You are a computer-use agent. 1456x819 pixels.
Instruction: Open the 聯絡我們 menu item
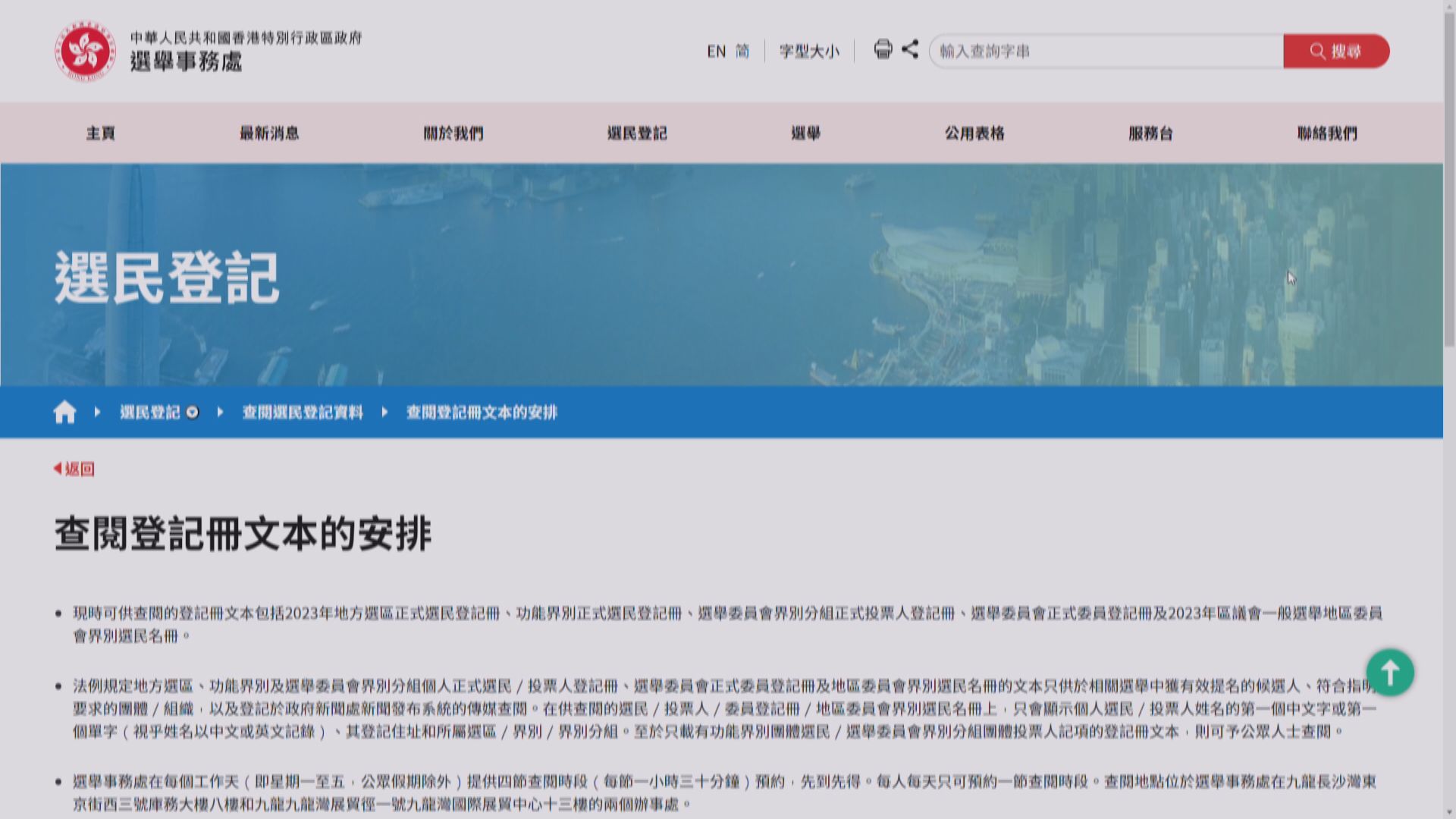[x=1326, y=133]
